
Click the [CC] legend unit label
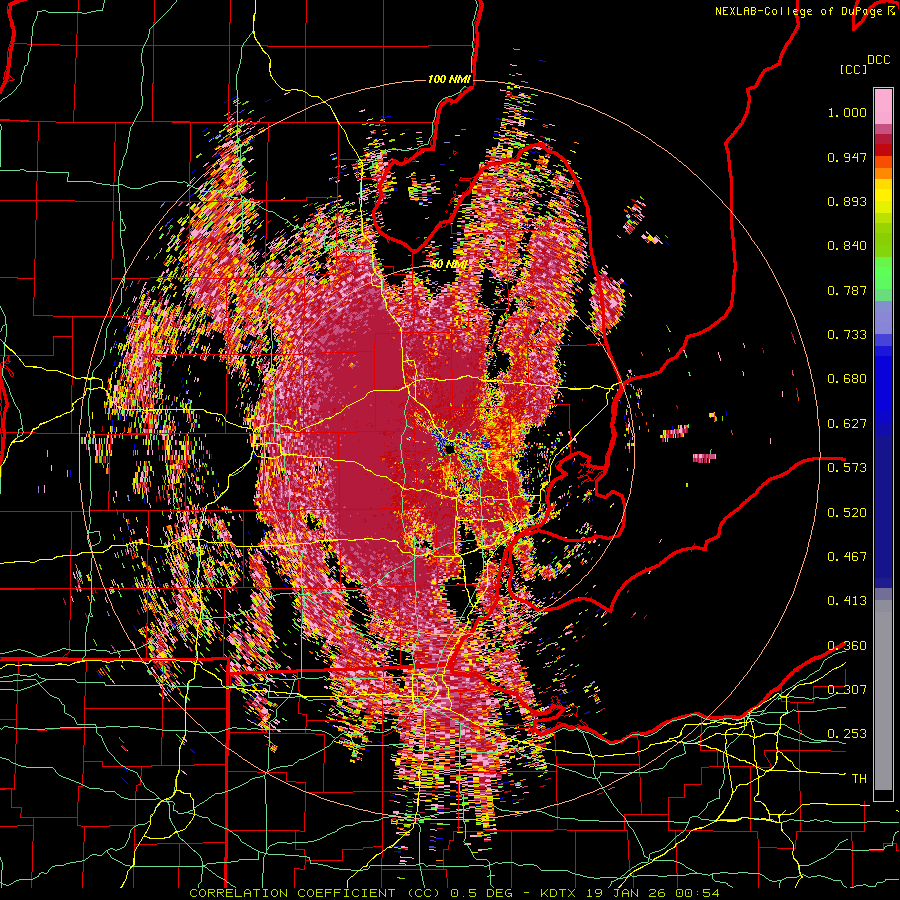pyautogui.click(x=853, y=69)
